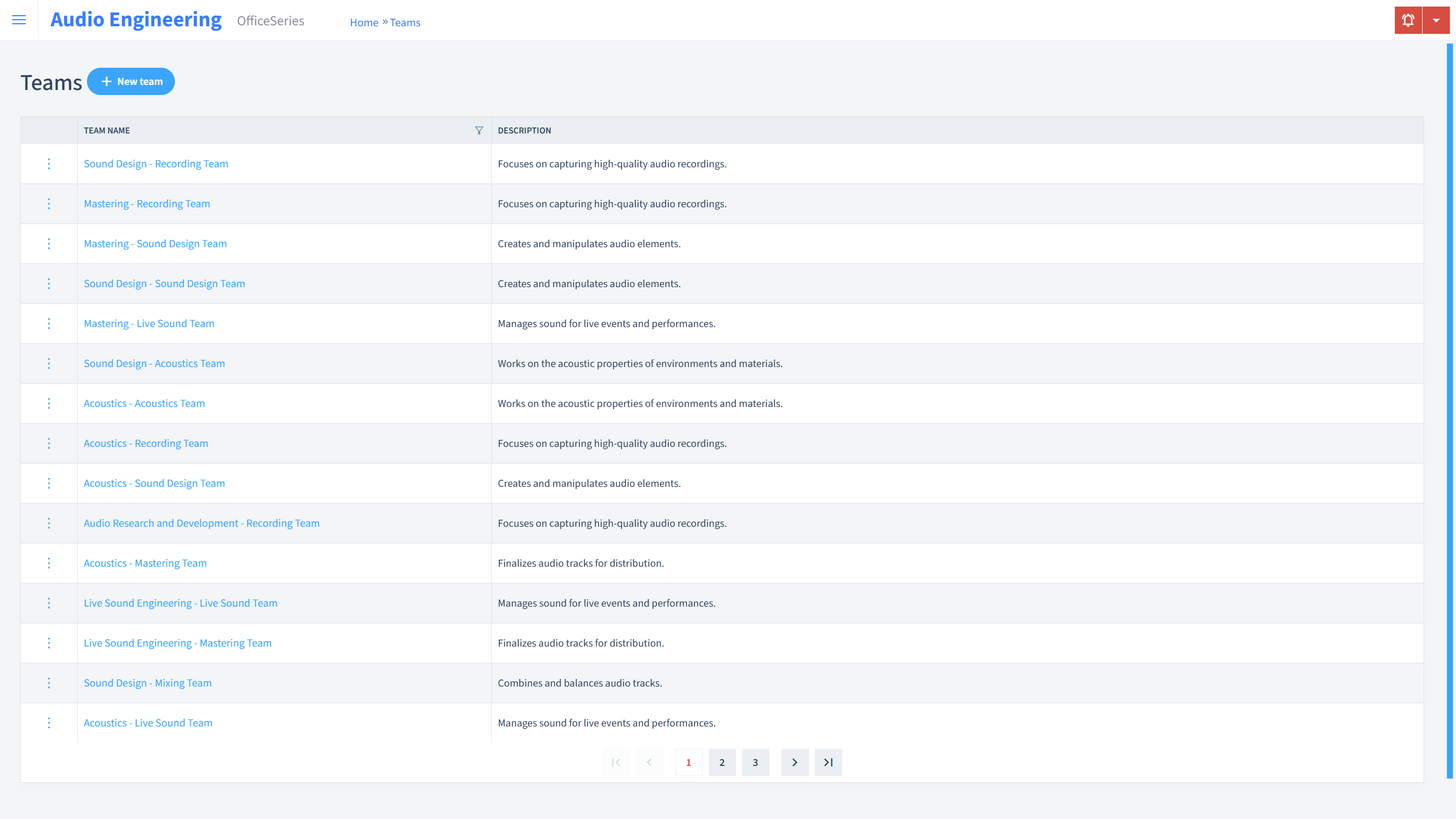Click the OfficeSeries menu item
The width and height of the screenshot is (1456, 819).
270,20
